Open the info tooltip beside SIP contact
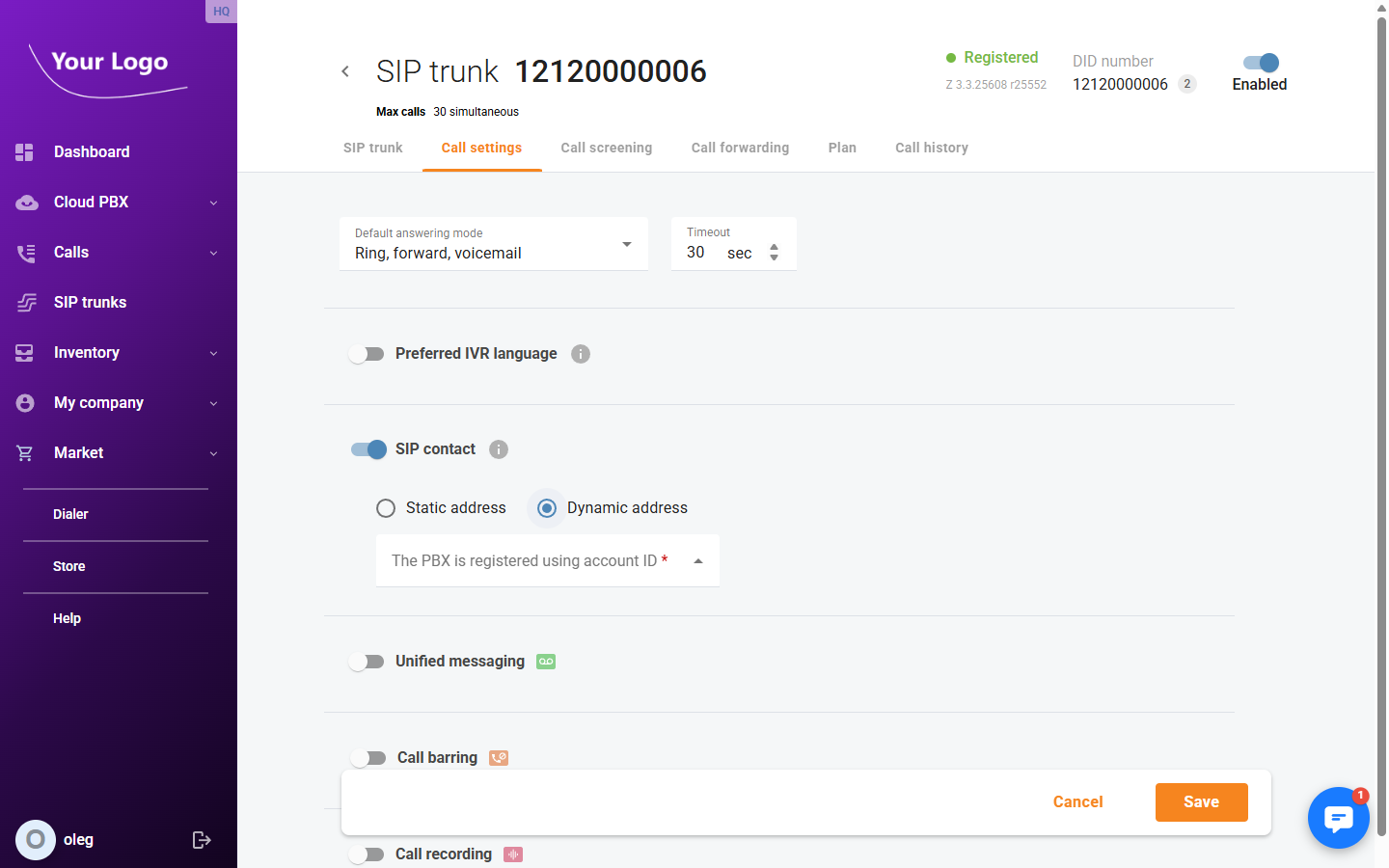The image size is (1389, 868). [498, 448]
